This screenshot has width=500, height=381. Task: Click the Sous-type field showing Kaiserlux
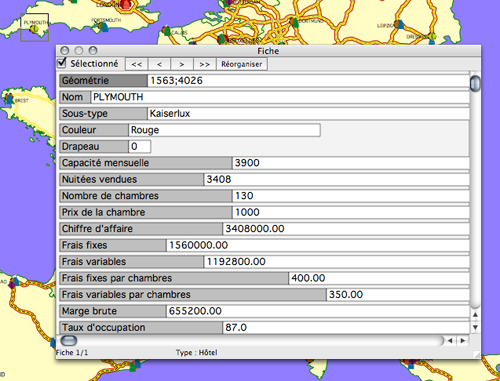[308, 114]
